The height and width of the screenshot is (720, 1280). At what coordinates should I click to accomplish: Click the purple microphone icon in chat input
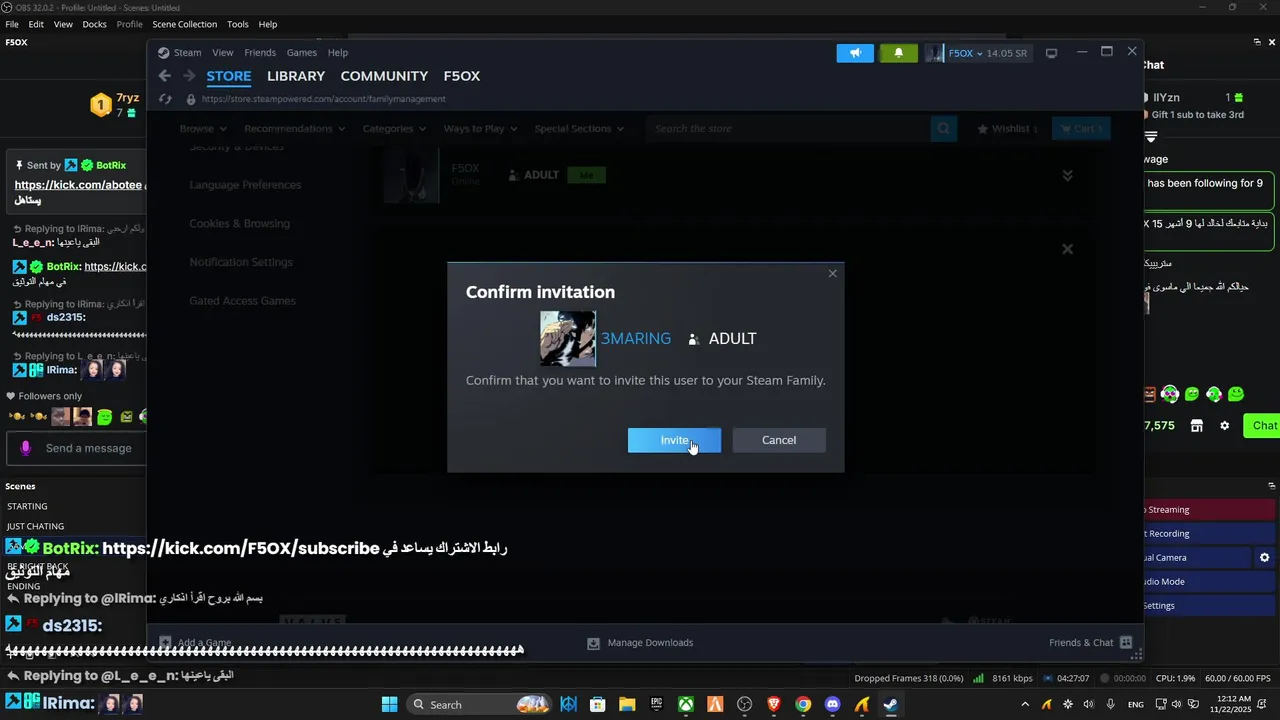click(26, 448)
